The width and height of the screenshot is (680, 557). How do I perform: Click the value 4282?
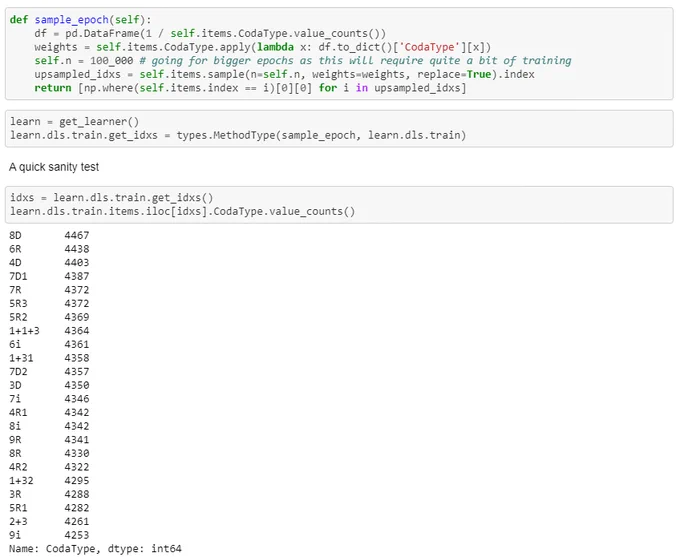click(77, 508)
